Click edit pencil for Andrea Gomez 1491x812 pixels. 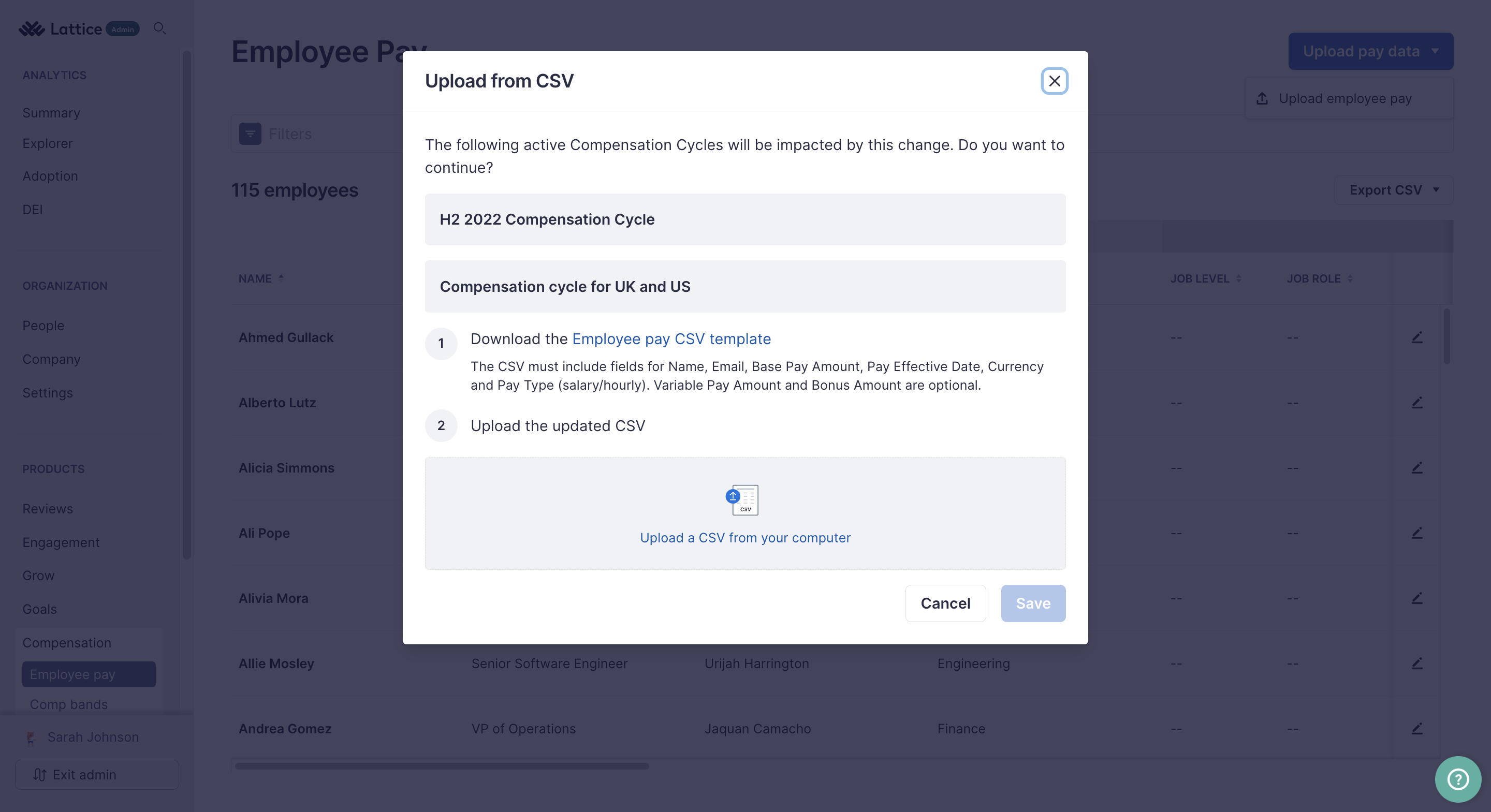(1416, 729)
